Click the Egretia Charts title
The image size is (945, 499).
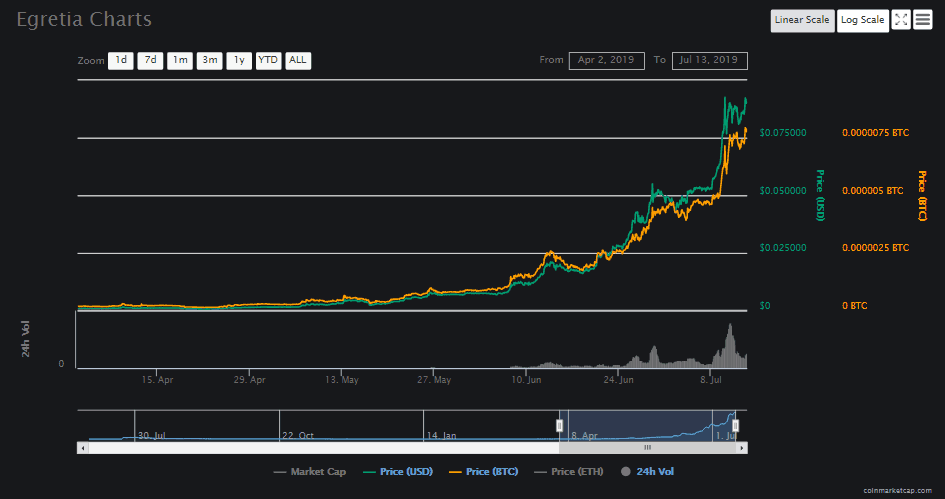tap(84, 19)
